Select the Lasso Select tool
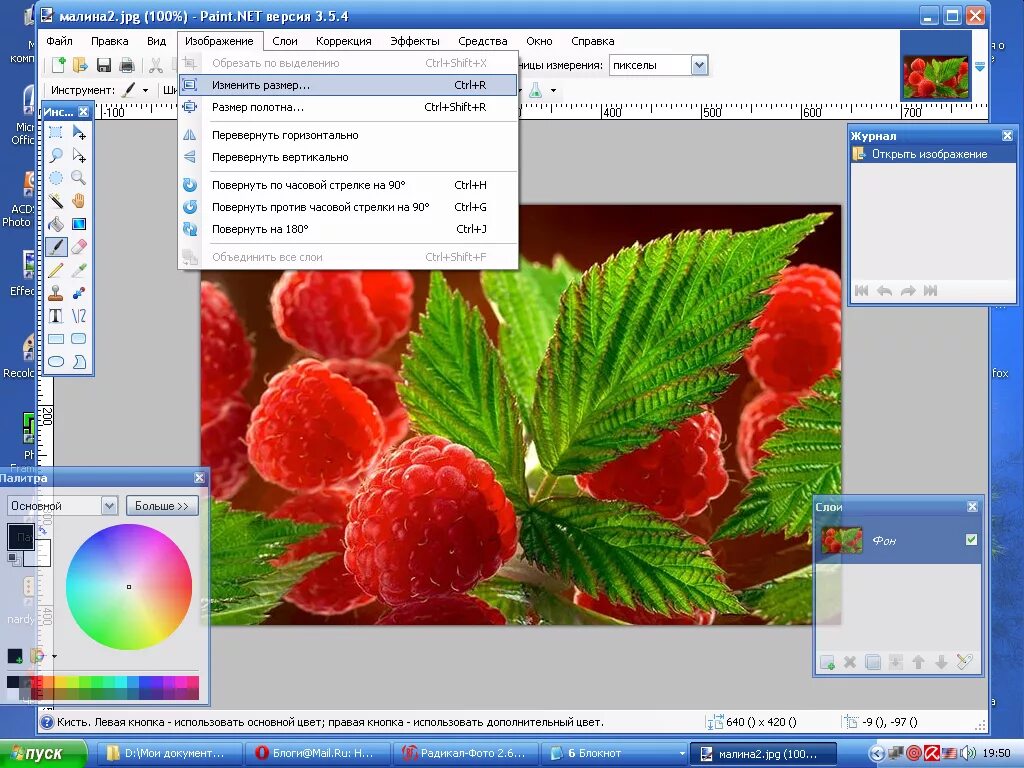This screenshot has height=768, width=1024. coord(56,155)
